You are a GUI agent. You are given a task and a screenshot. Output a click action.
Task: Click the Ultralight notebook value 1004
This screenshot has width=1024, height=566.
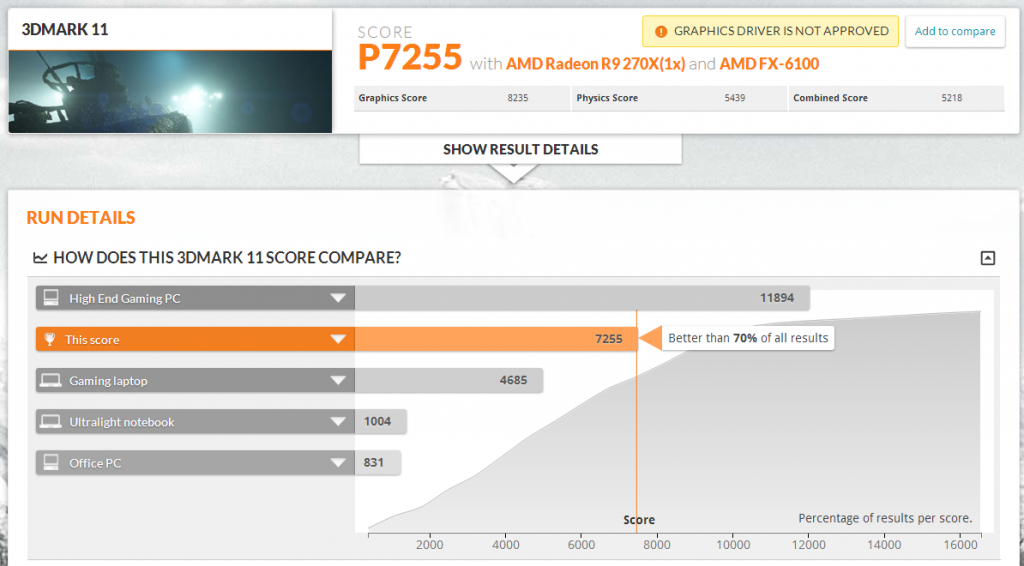[377, 421]
